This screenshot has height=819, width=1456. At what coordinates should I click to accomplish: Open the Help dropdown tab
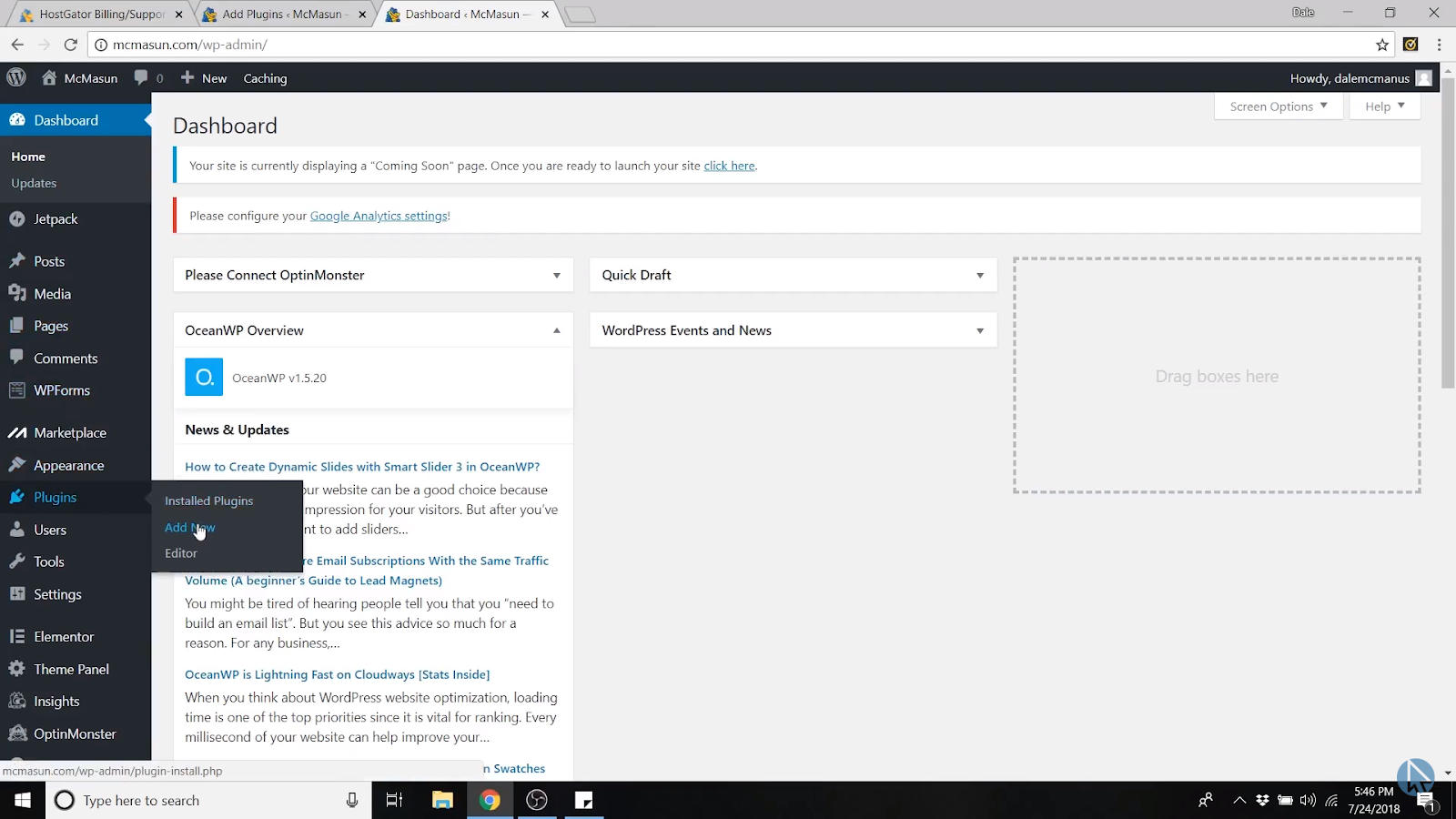pyautogui.click(x=1385, y=106)
